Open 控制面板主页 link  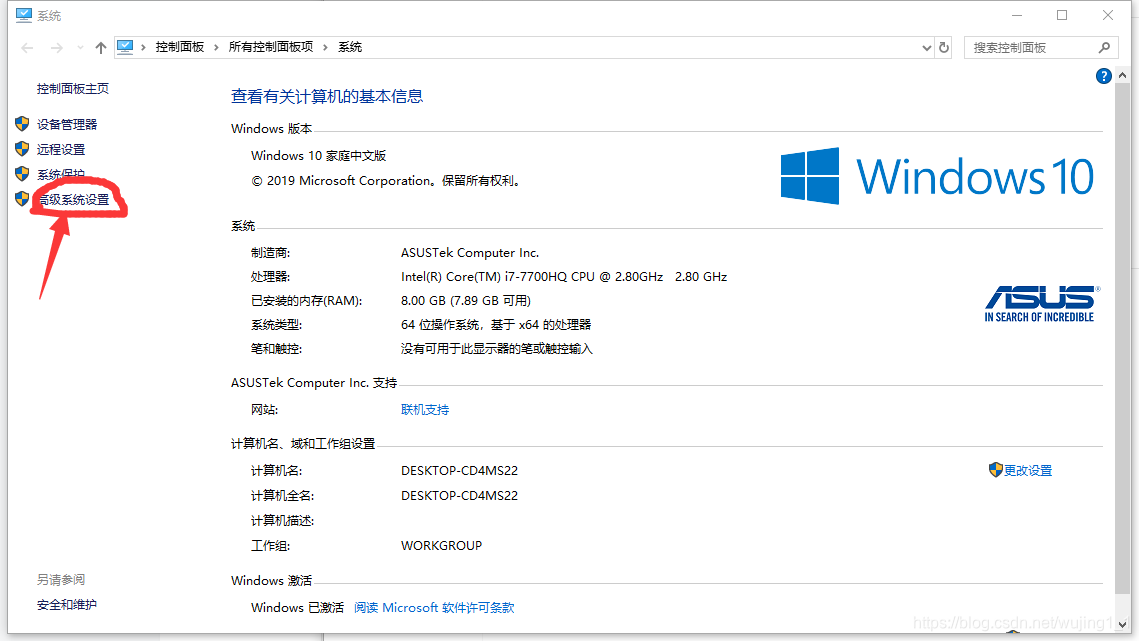(73, 89)
